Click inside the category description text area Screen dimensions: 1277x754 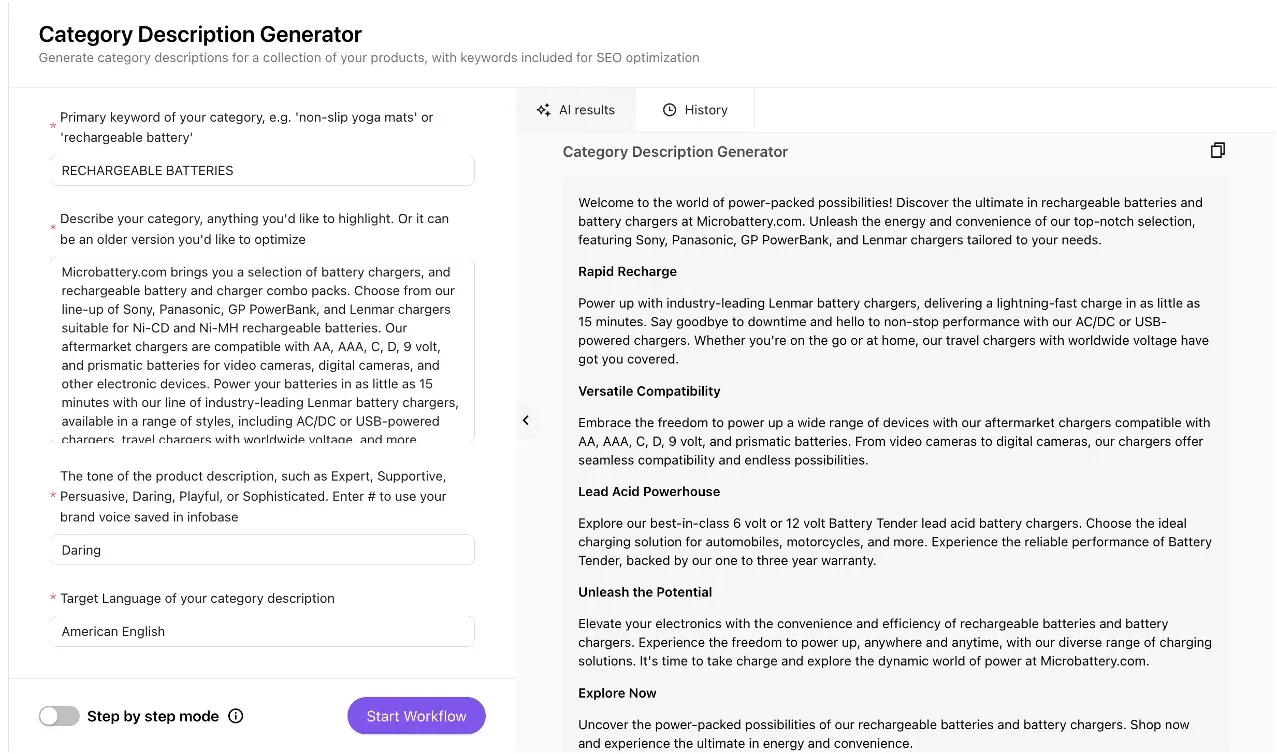coord(262,350)
